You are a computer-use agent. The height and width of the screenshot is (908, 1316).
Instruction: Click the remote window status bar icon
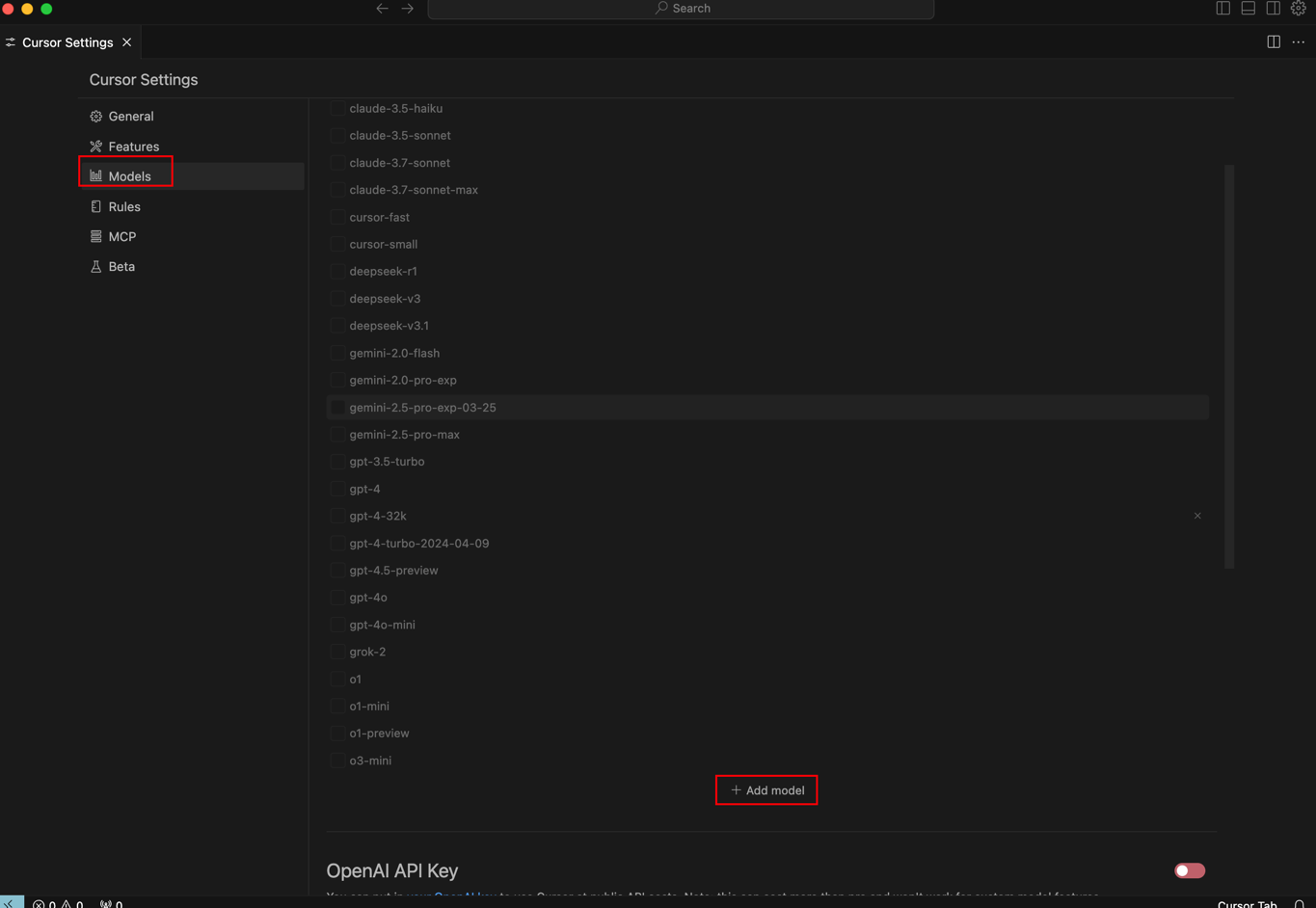click(12, 902)
